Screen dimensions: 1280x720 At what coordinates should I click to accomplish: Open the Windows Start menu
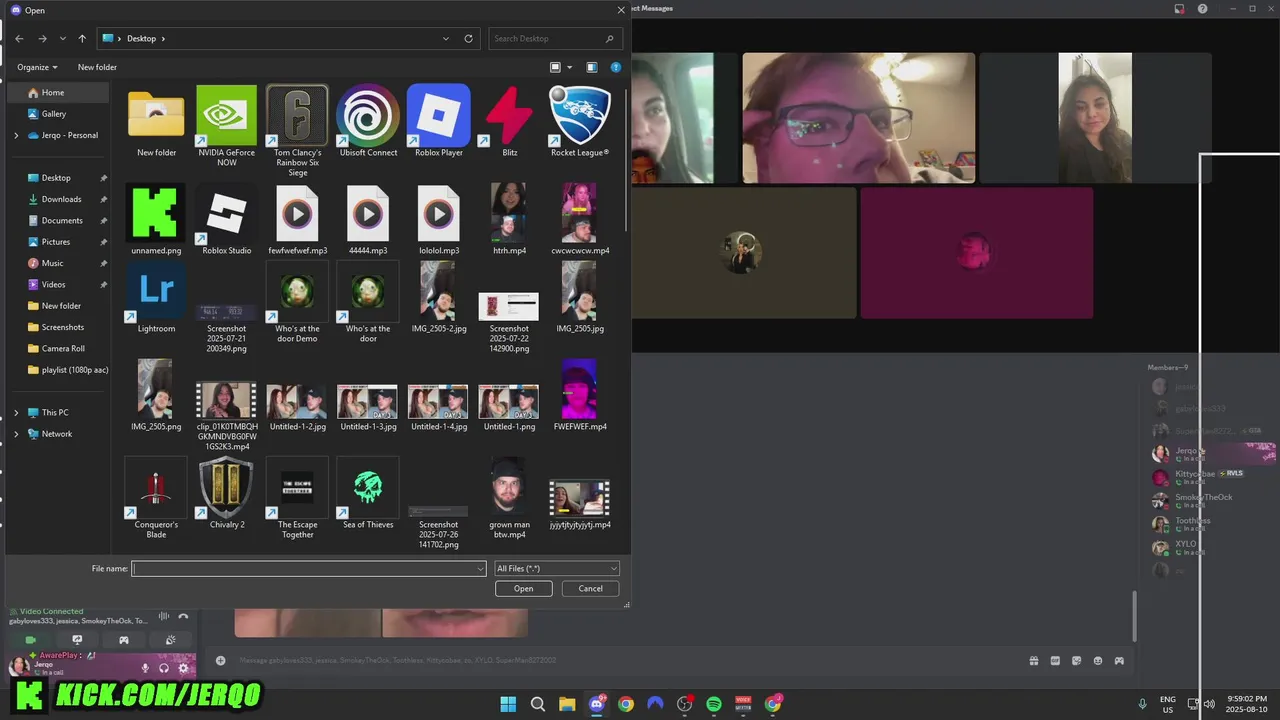pyautogui.click(x=508, y=704)
